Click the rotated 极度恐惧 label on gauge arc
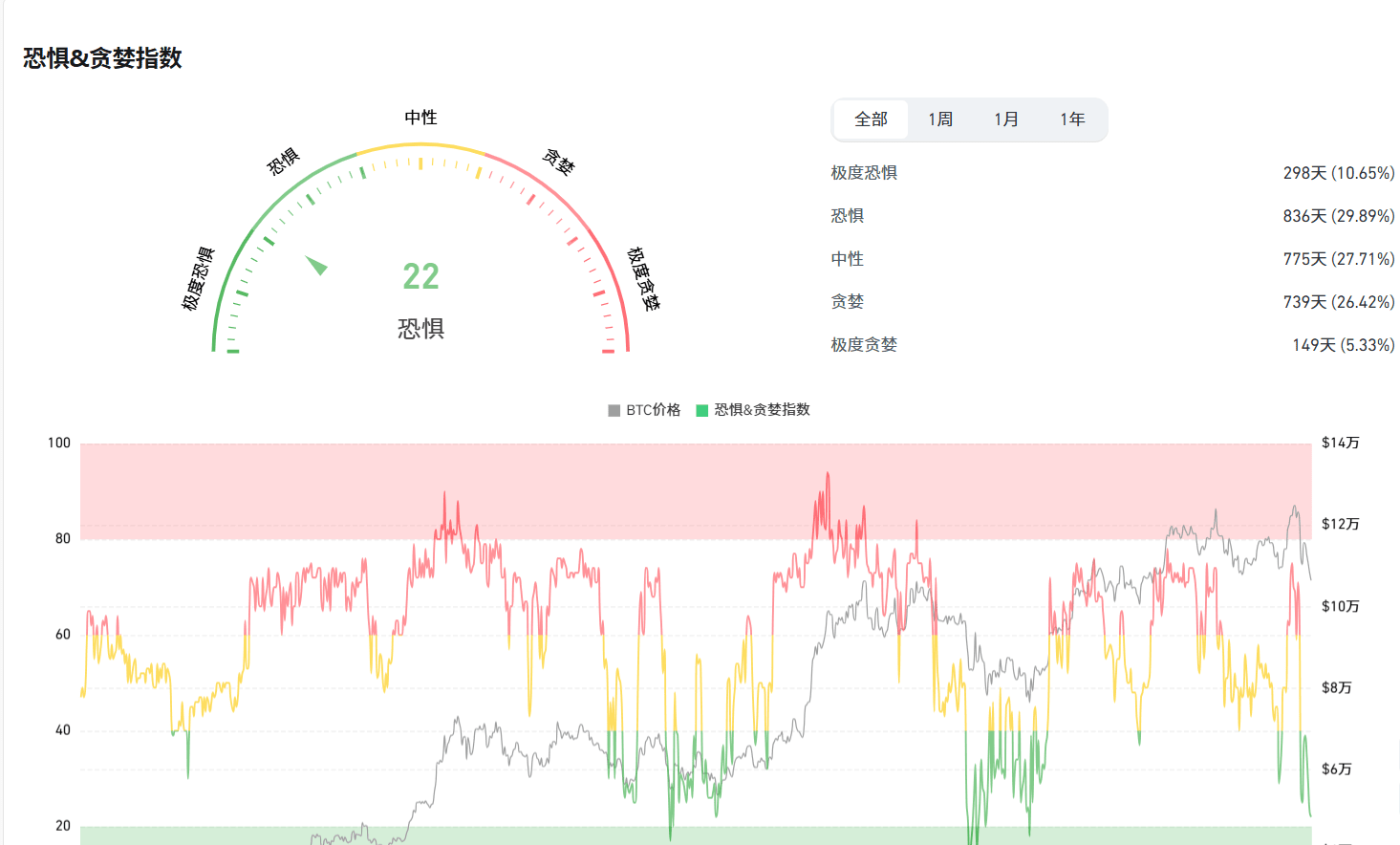Screen dimensions: 1400x845 click(x=198, y=279)
